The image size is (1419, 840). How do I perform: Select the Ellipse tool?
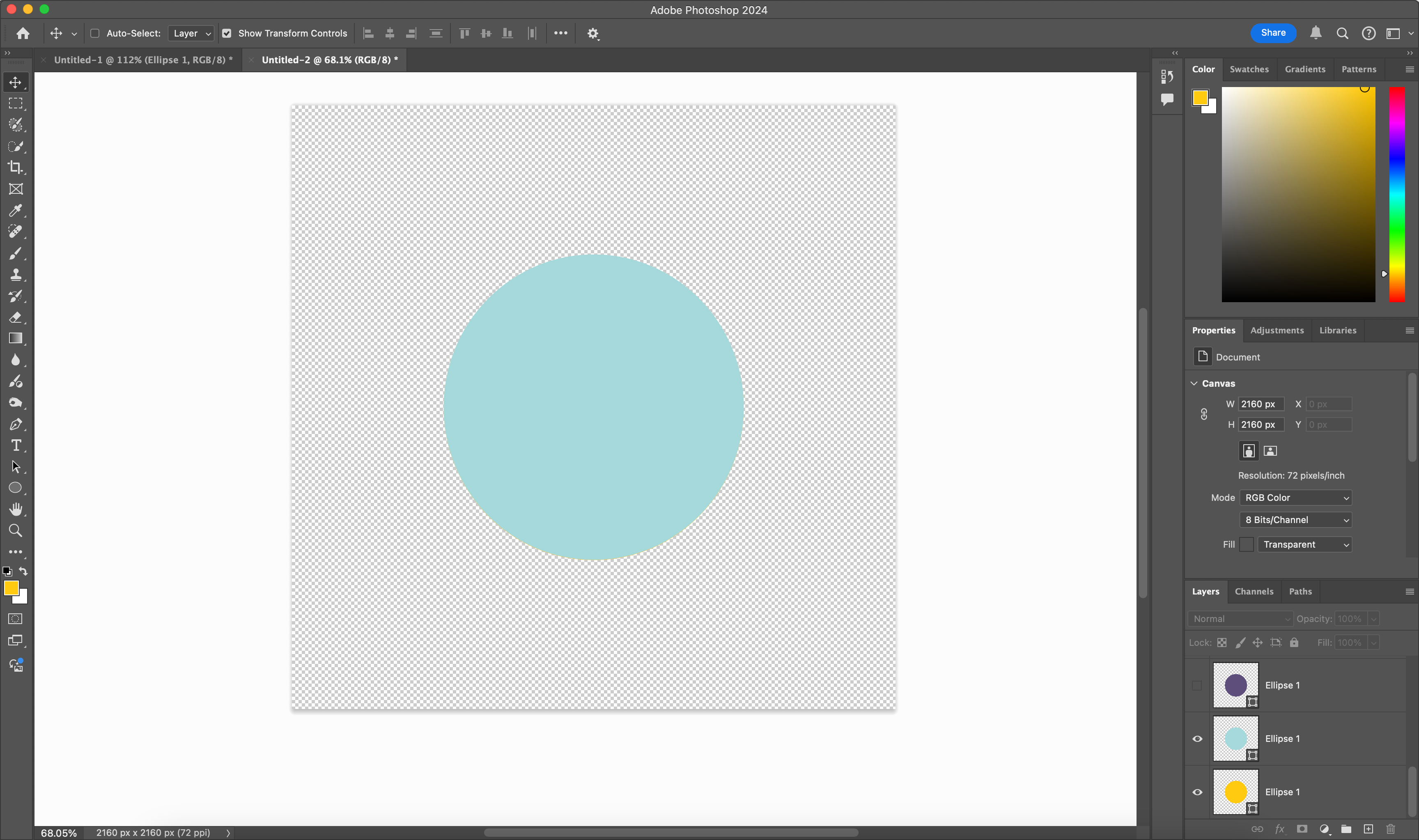click(x=15, y=487)
